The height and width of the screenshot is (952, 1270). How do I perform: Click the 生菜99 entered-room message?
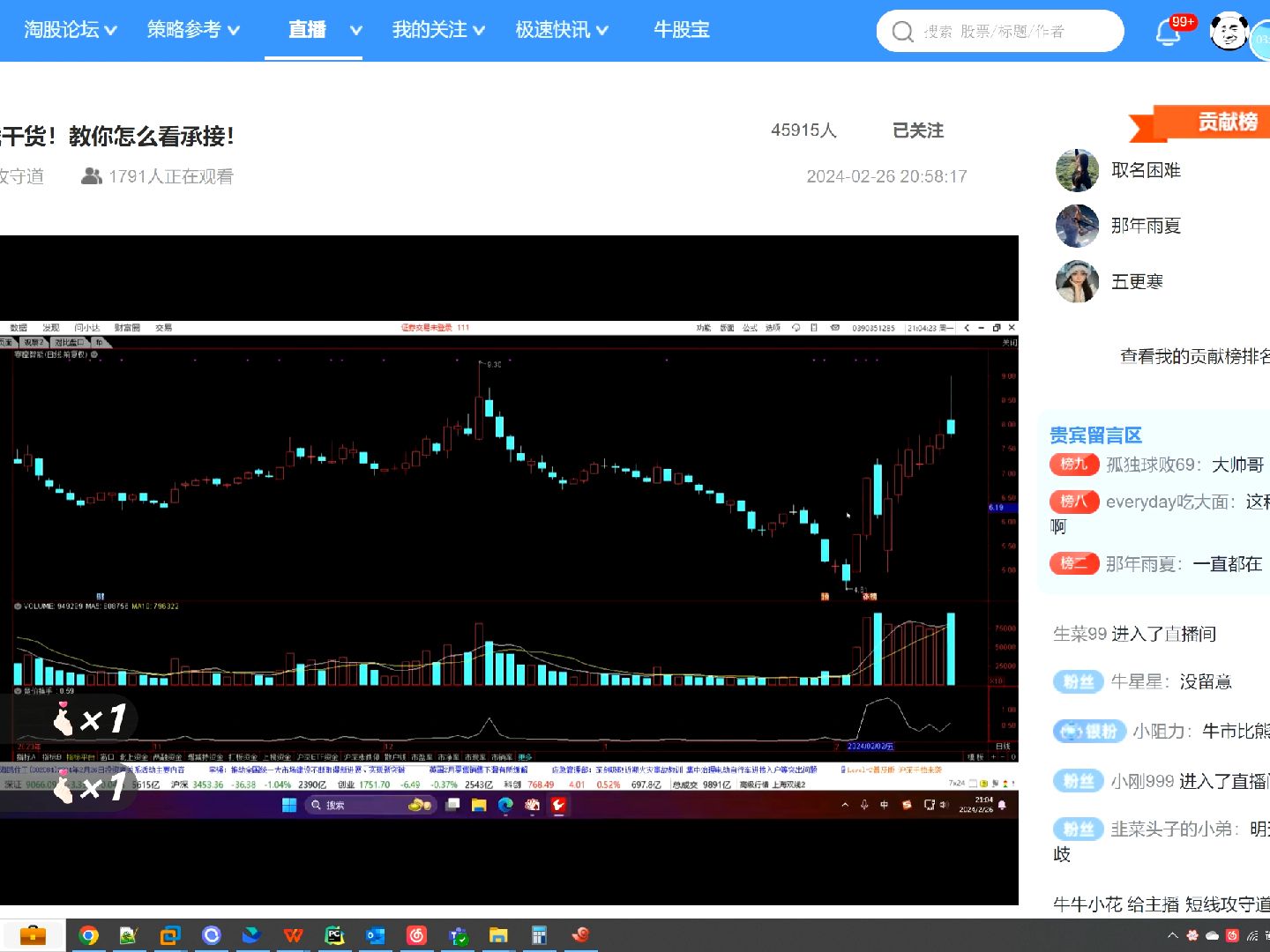[x=1134, y=634]
